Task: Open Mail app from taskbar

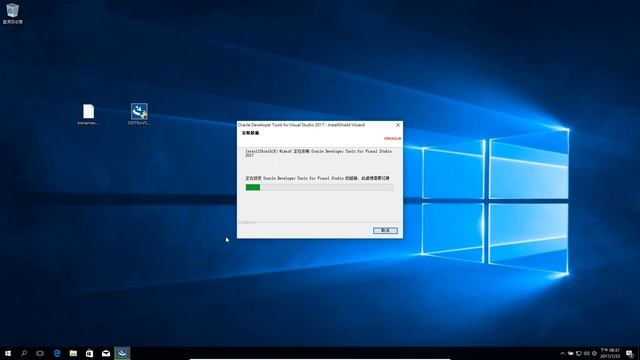Action: 106,353
